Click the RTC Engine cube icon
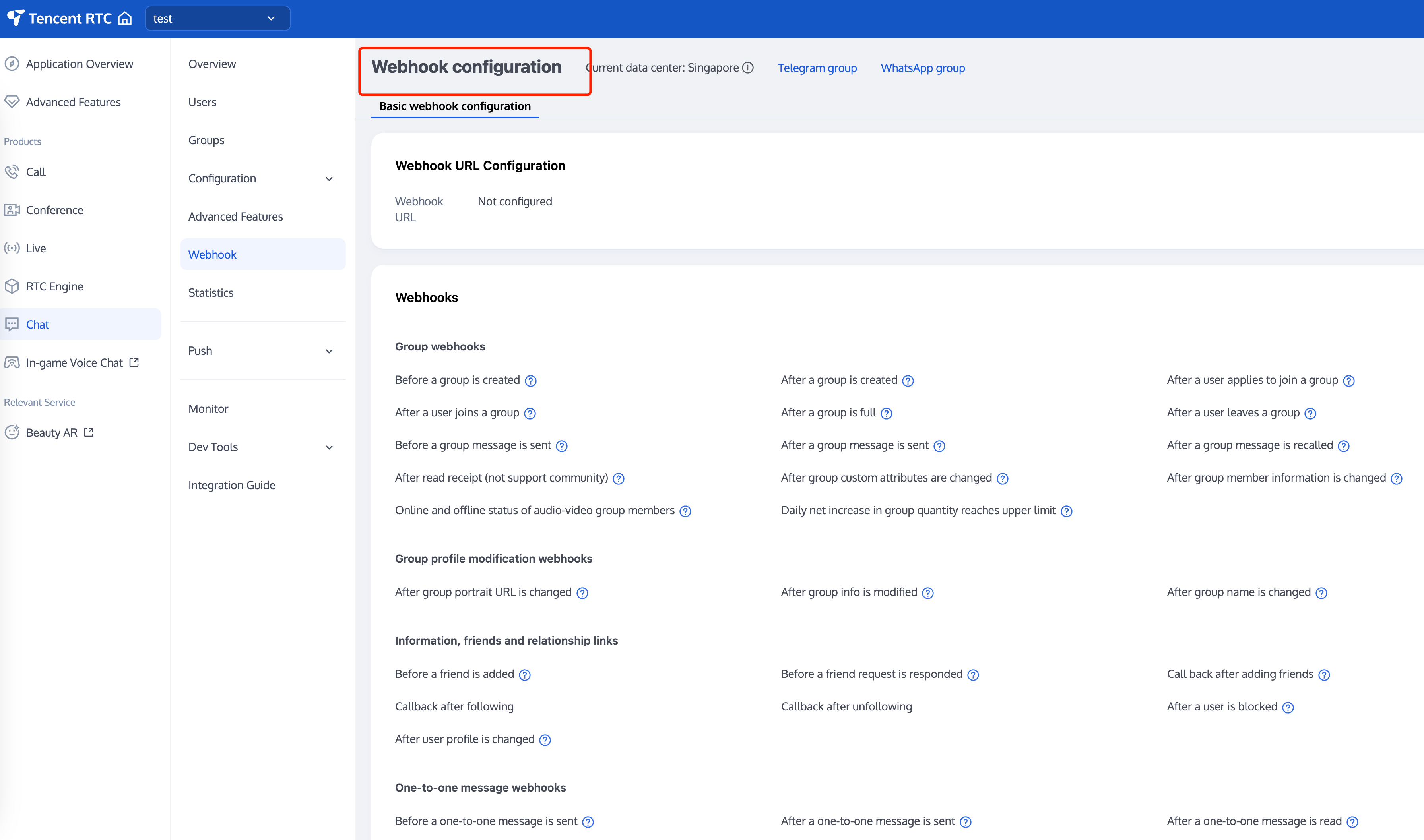 pos(12,286)
